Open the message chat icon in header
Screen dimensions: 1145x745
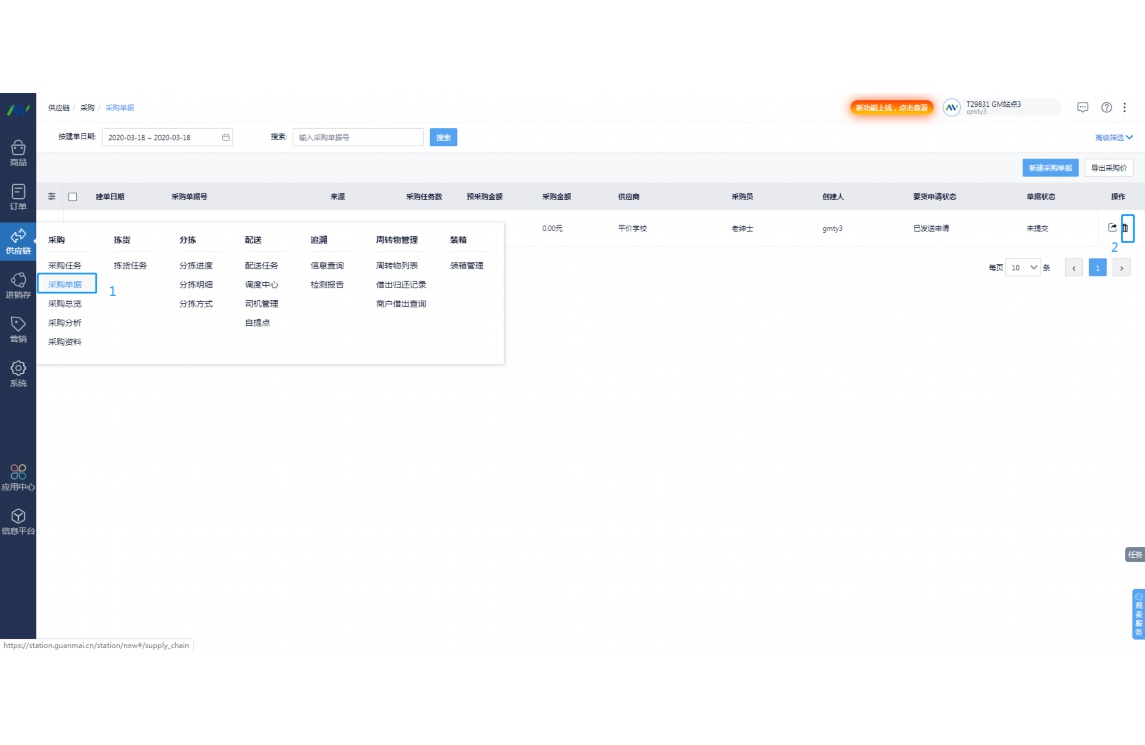(1082, 107)
